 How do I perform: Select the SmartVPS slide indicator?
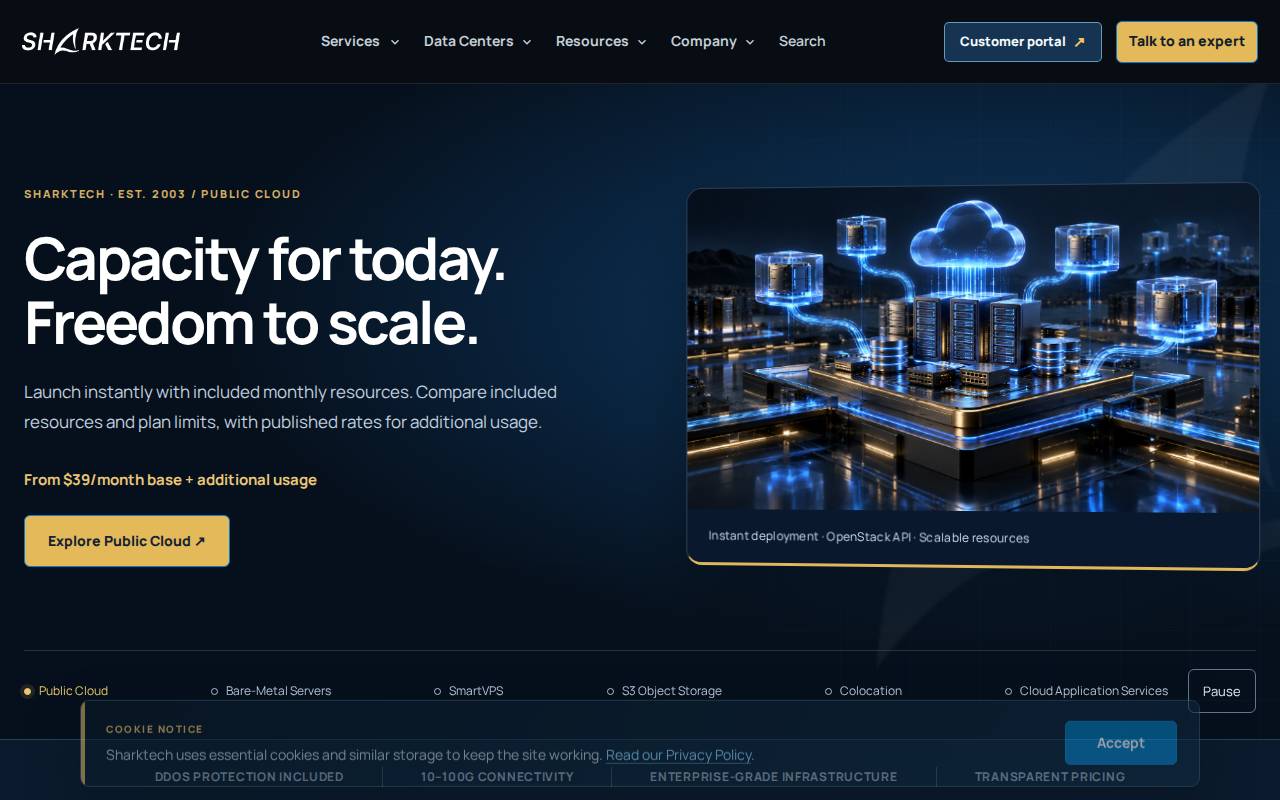coord(469,691)
